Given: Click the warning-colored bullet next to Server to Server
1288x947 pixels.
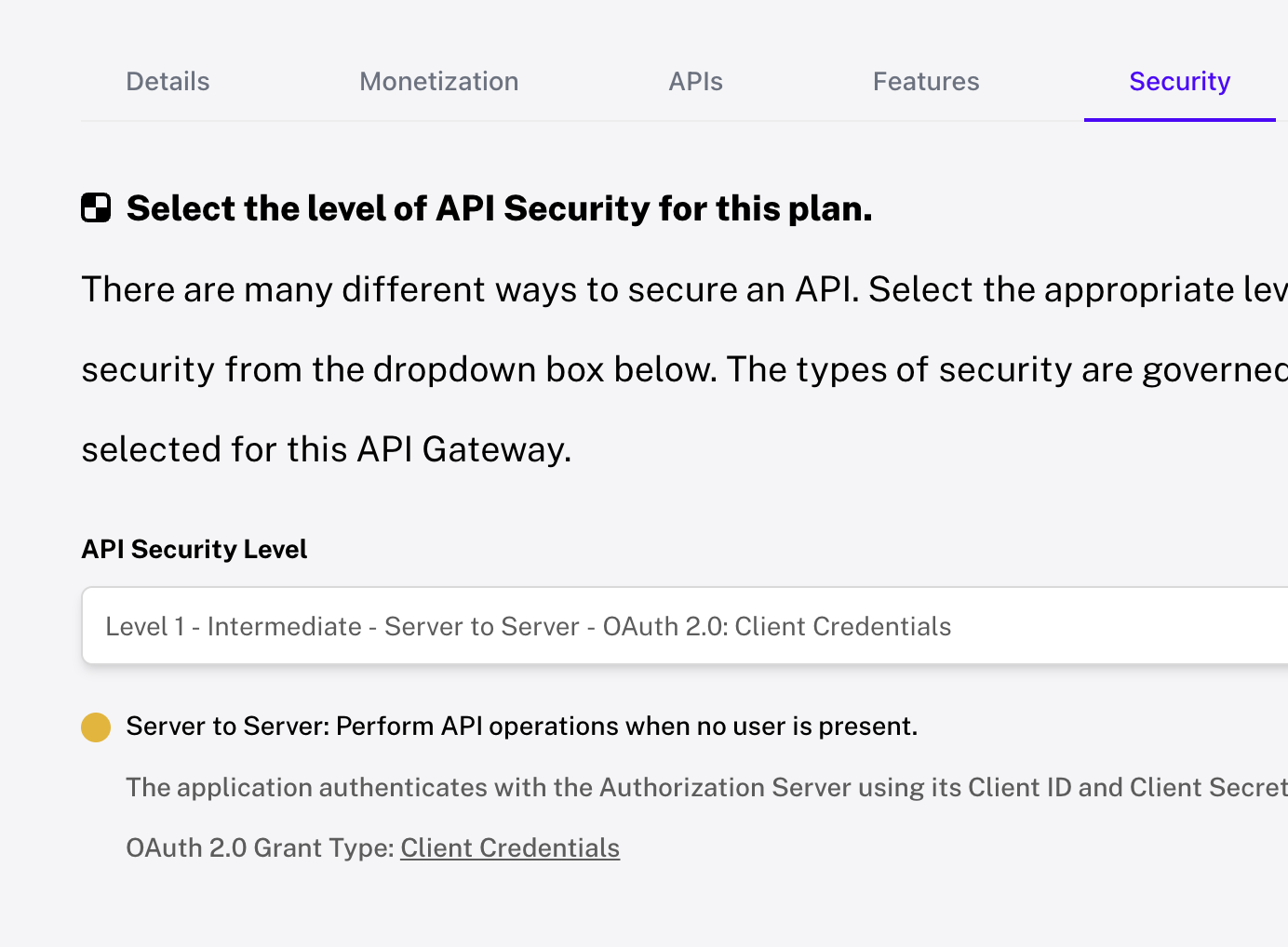Looking at the screenshot, I should 95,727.
